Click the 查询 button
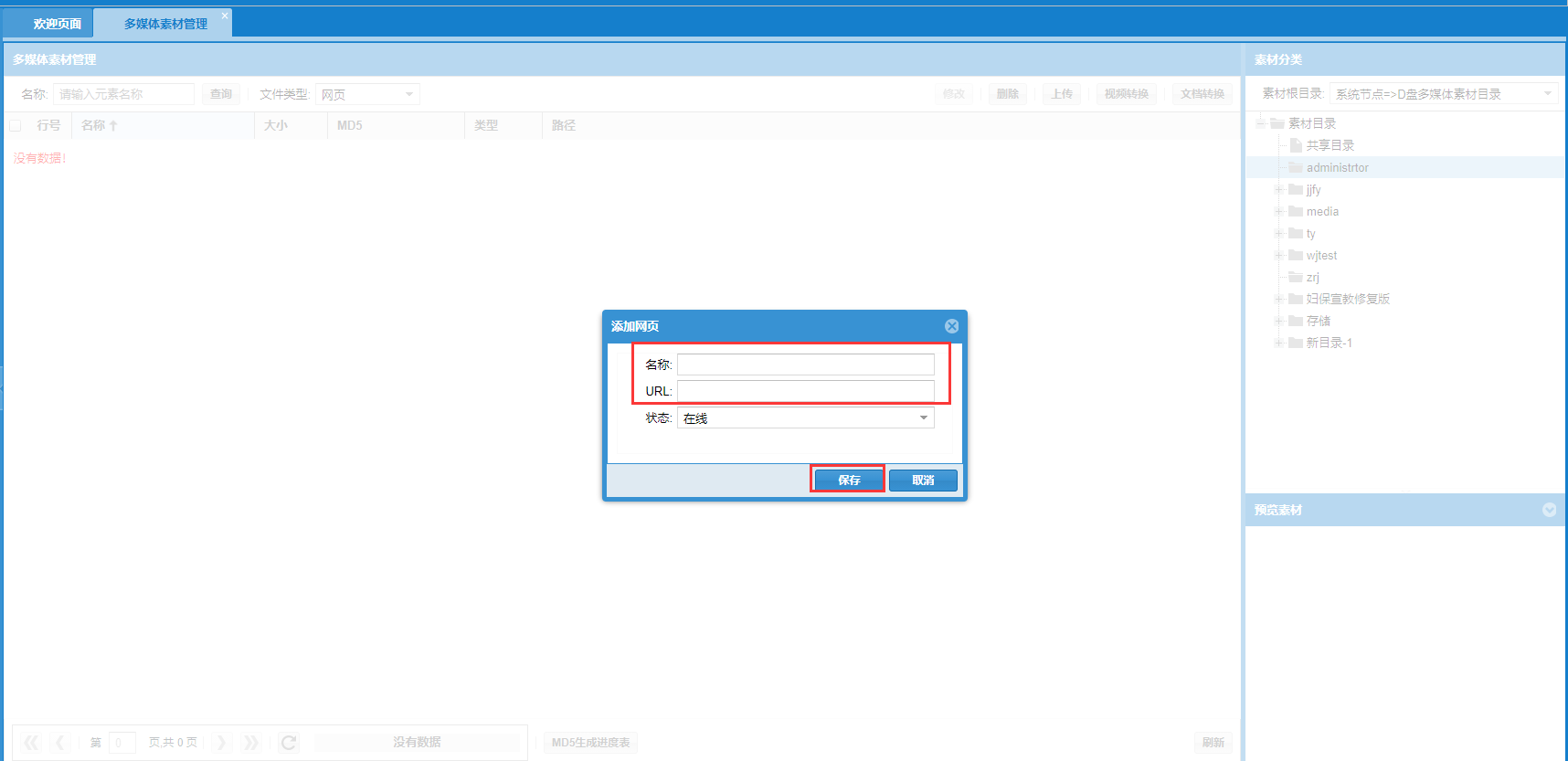Viewport: 1568px width, 761px height. [x=221, y=94]
